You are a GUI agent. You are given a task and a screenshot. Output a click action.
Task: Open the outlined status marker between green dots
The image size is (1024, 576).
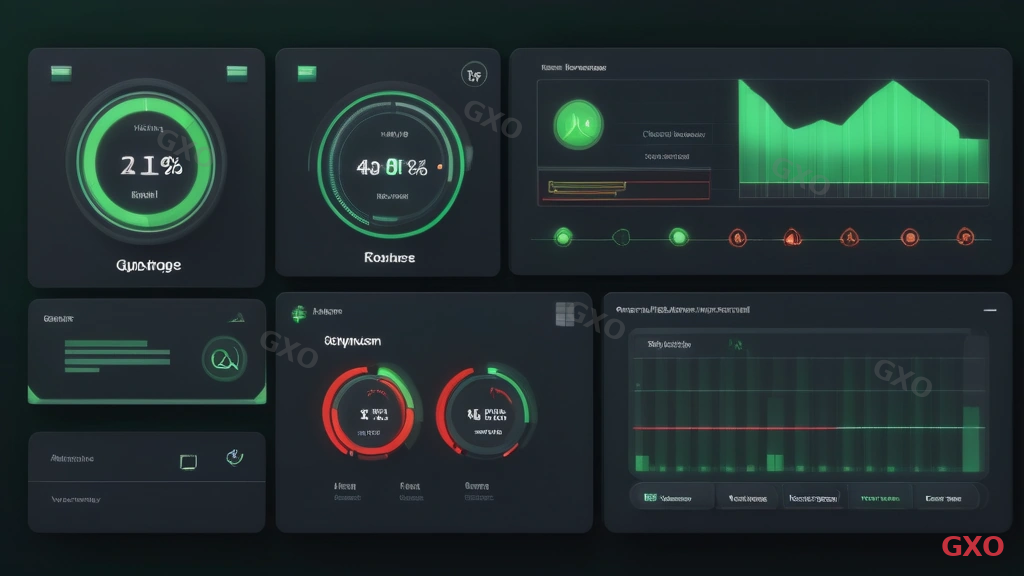tap(623, 237)
